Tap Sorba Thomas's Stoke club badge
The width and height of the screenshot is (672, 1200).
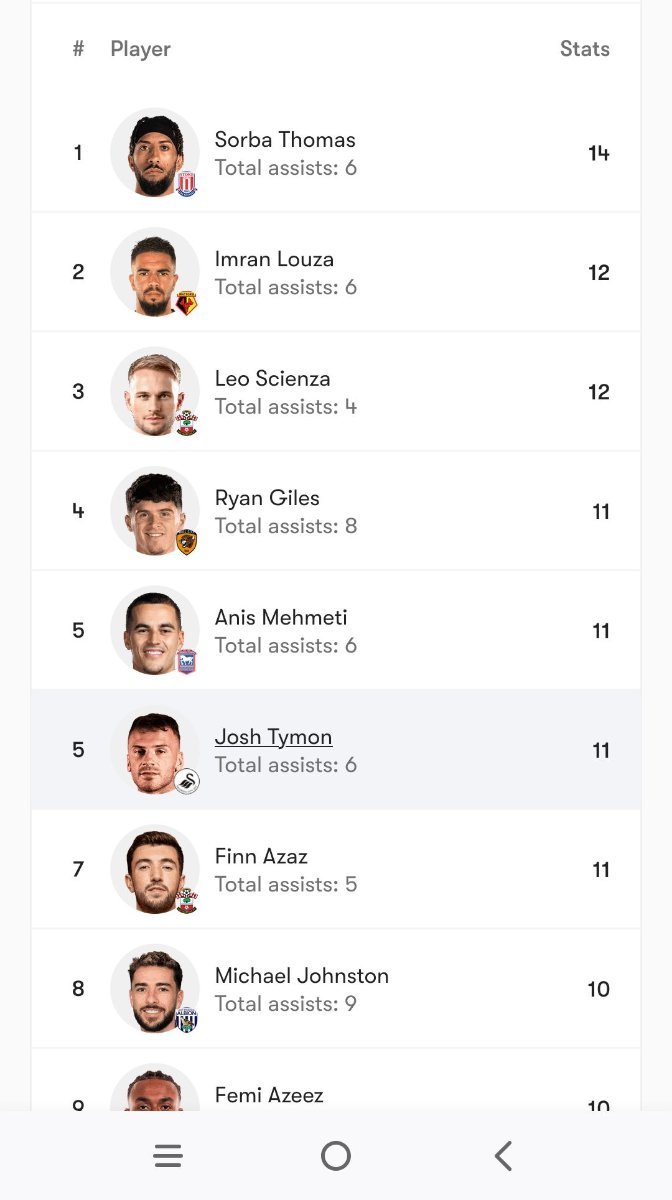(187, 184)
